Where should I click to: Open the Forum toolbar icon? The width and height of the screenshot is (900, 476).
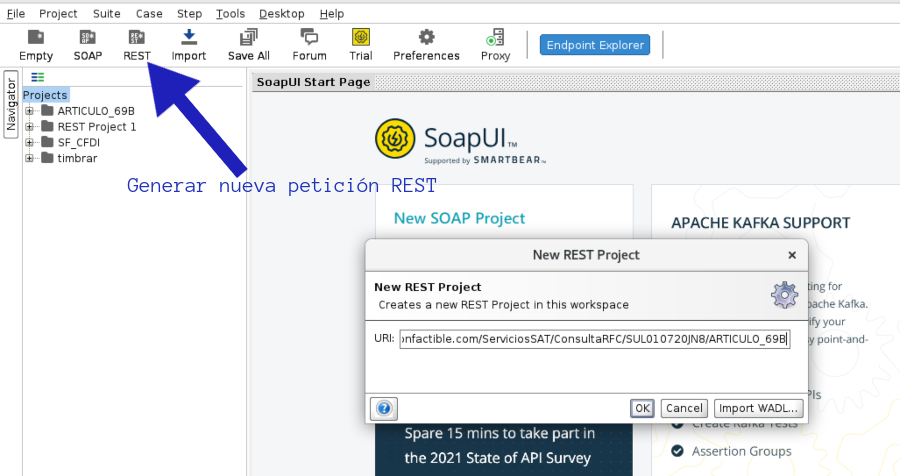coord(309,45)
